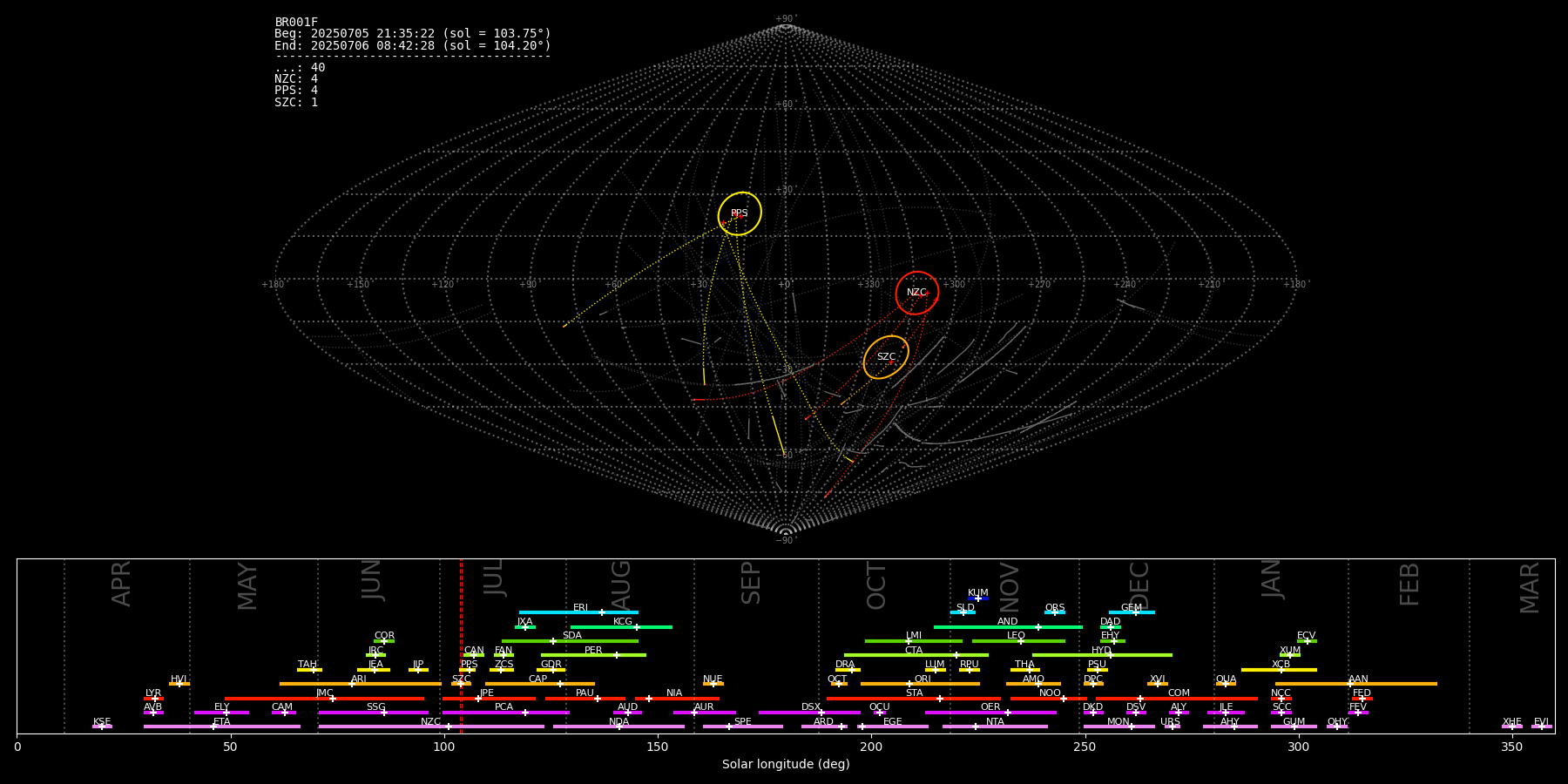
Task: Click the yellow PPS radiant circle on sky map
Action: pyautogui.click(x=740, y=213)
